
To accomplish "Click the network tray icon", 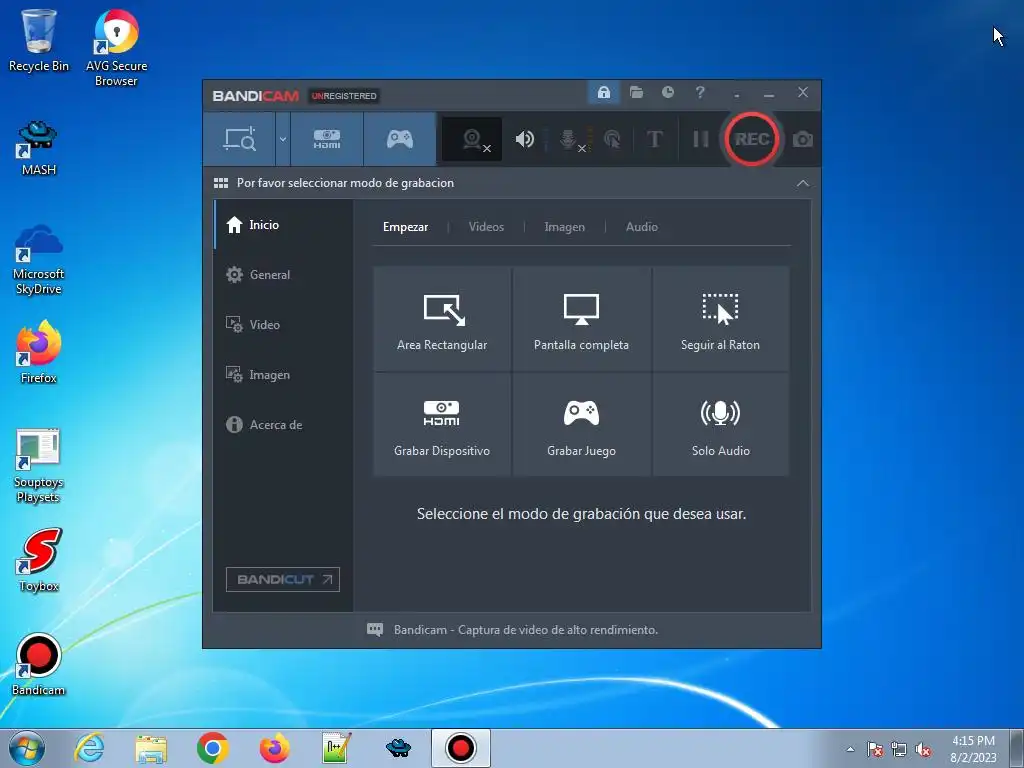I will pos(899,749).
